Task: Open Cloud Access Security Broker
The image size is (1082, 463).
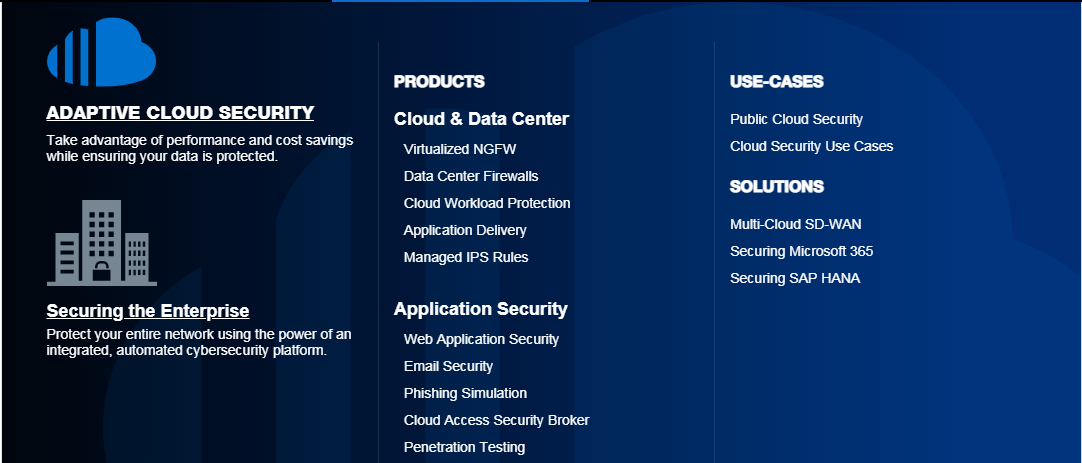Action: (x=496, y=420)
